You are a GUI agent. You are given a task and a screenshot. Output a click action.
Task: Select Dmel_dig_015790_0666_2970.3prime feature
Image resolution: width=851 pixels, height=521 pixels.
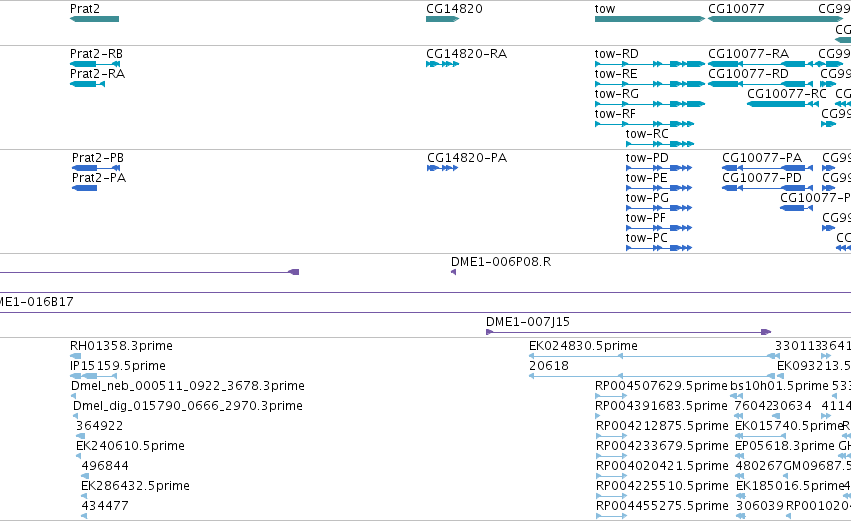[x=75, y=417]
